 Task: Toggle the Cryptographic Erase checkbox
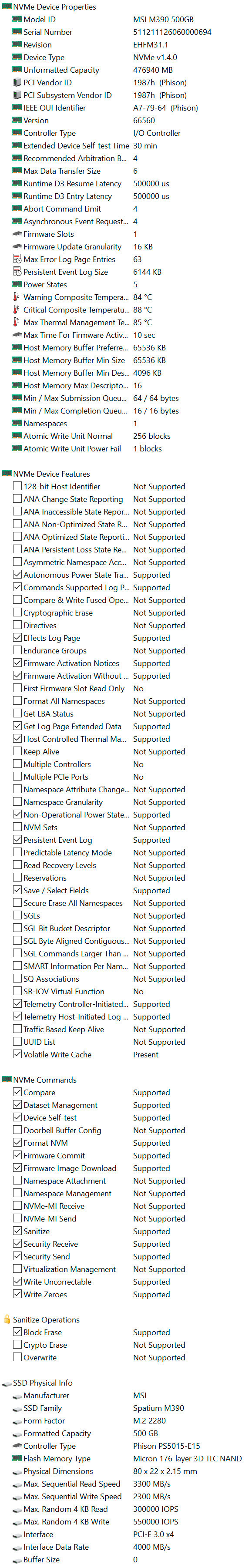pyautogui.click(x=17, y=613)
